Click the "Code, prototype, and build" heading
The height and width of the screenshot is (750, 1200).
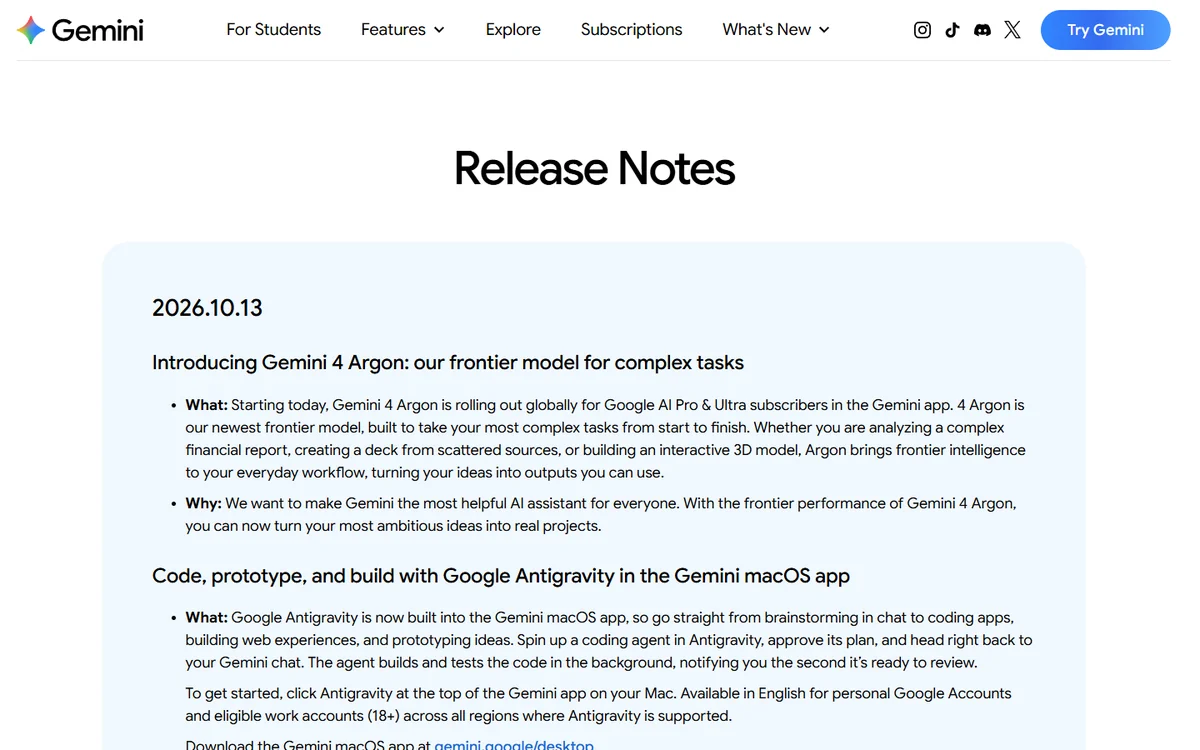point(501,576)
